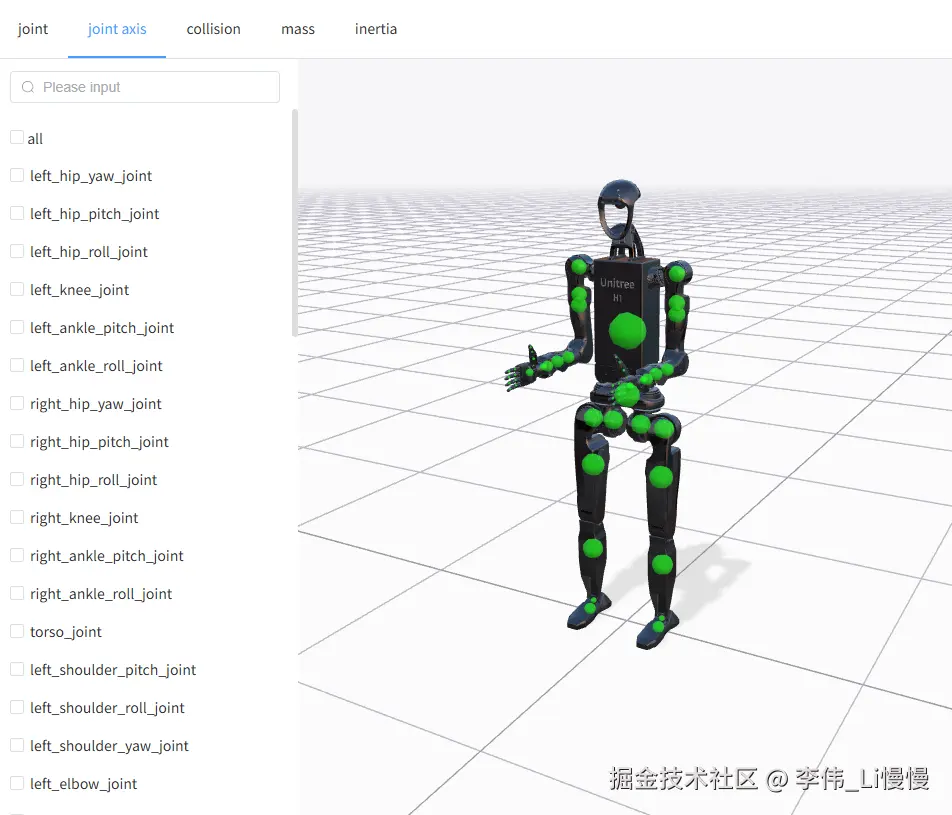Toggle right_knee_joint checkbox
Image resolution: width=952 pixels, height=815 pixels.
(x=17, y=517)
